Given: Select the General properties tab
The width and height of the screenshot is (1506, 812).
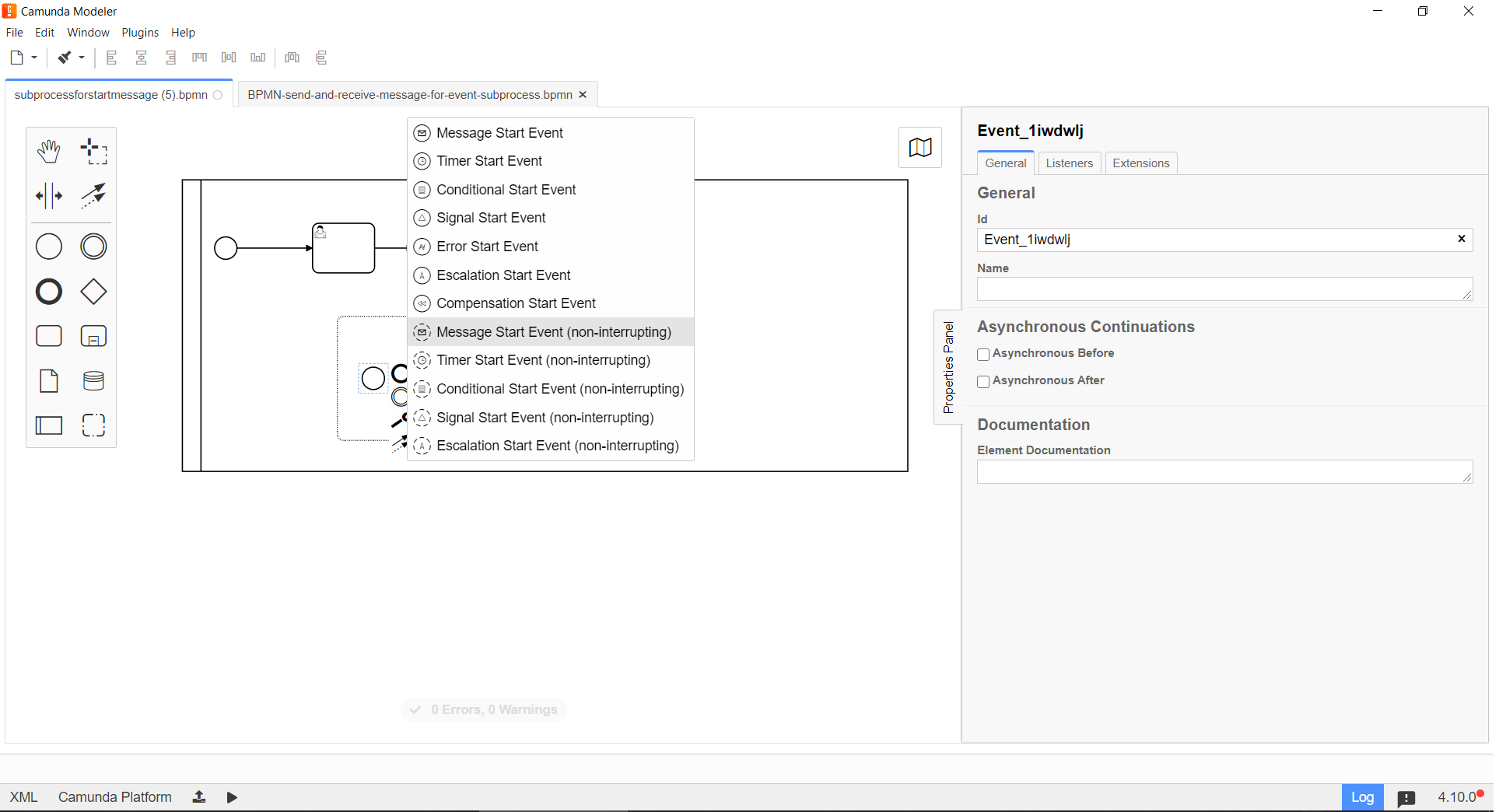Looking at the screenshot, I should (1006, 163).
